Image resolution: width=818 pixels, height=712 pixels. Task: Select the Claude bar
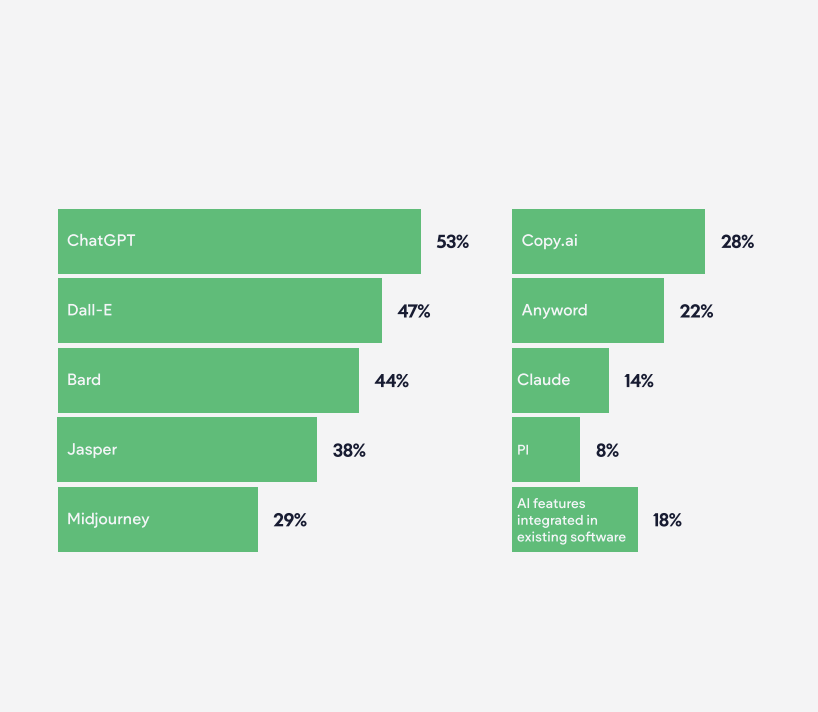pos(560,381)
